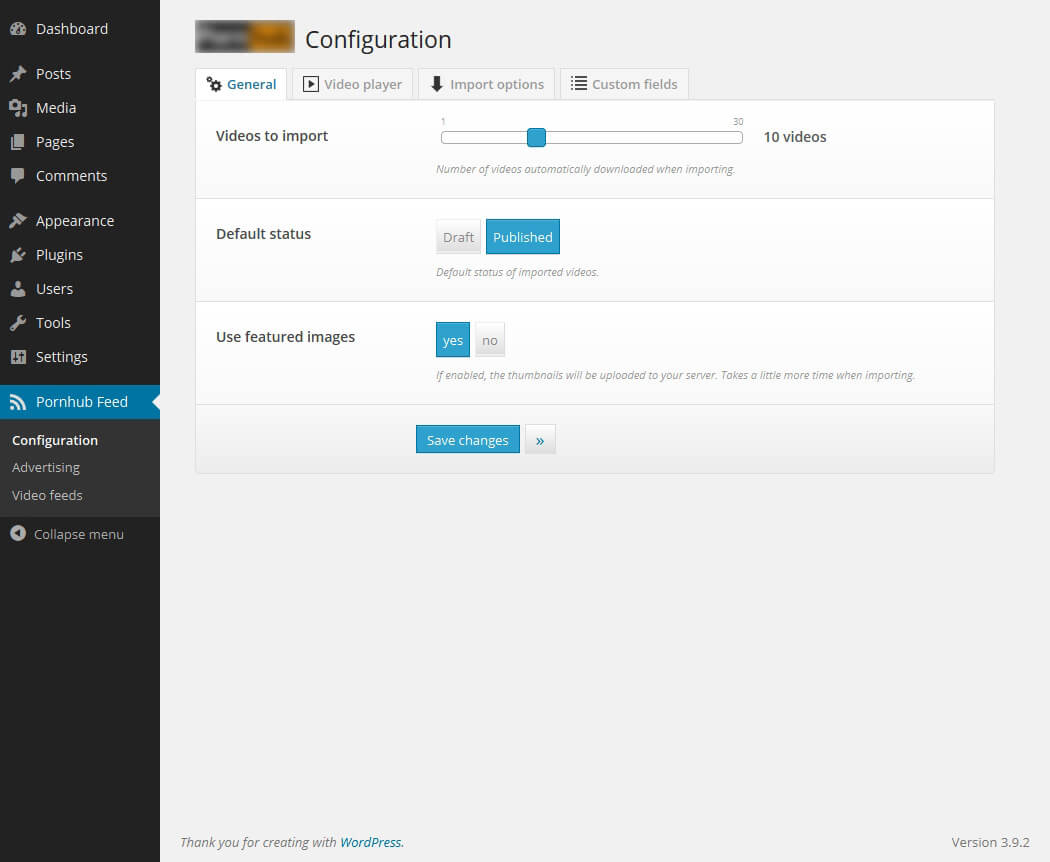Click the Collapse menu label

(x=79, y=534)
